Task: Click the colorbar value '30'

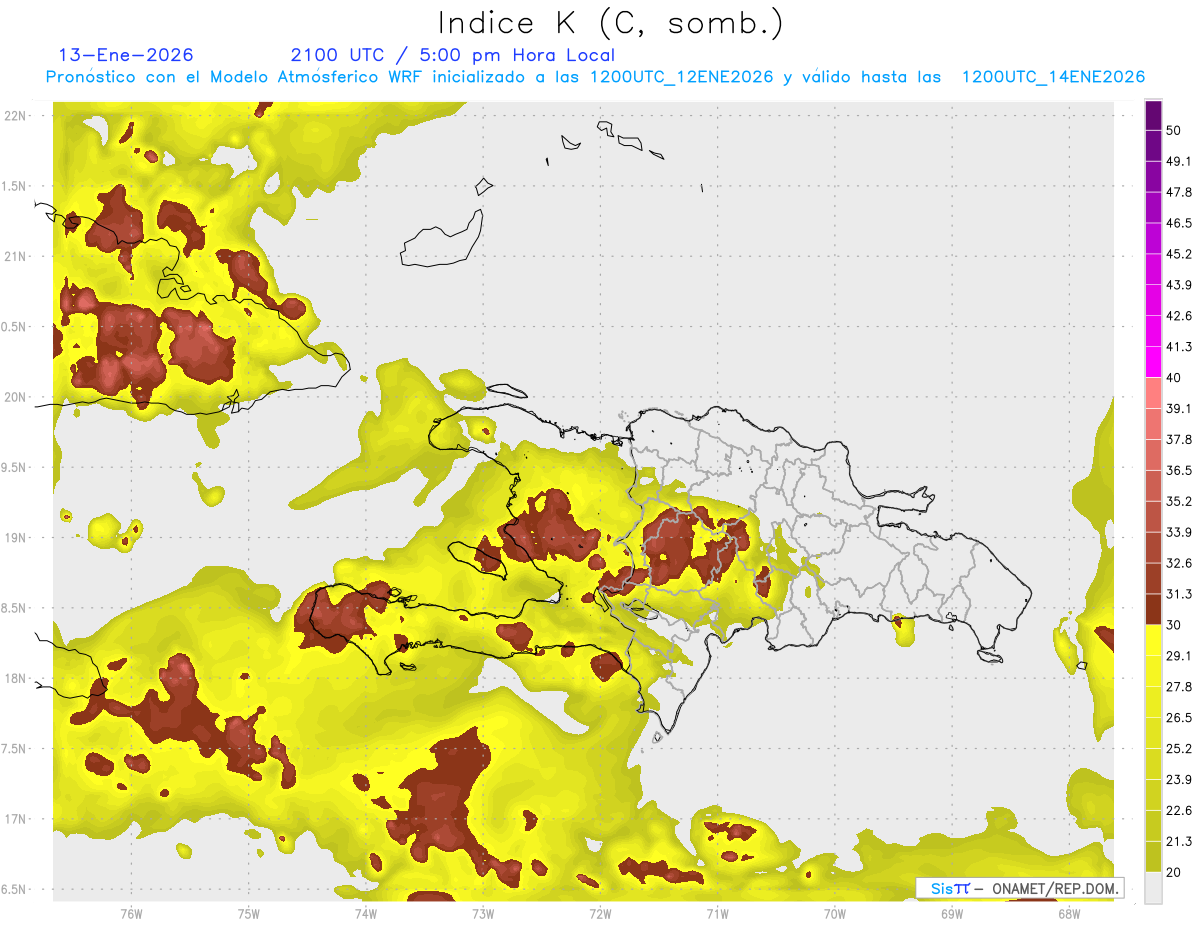Action: point(1174,625)
